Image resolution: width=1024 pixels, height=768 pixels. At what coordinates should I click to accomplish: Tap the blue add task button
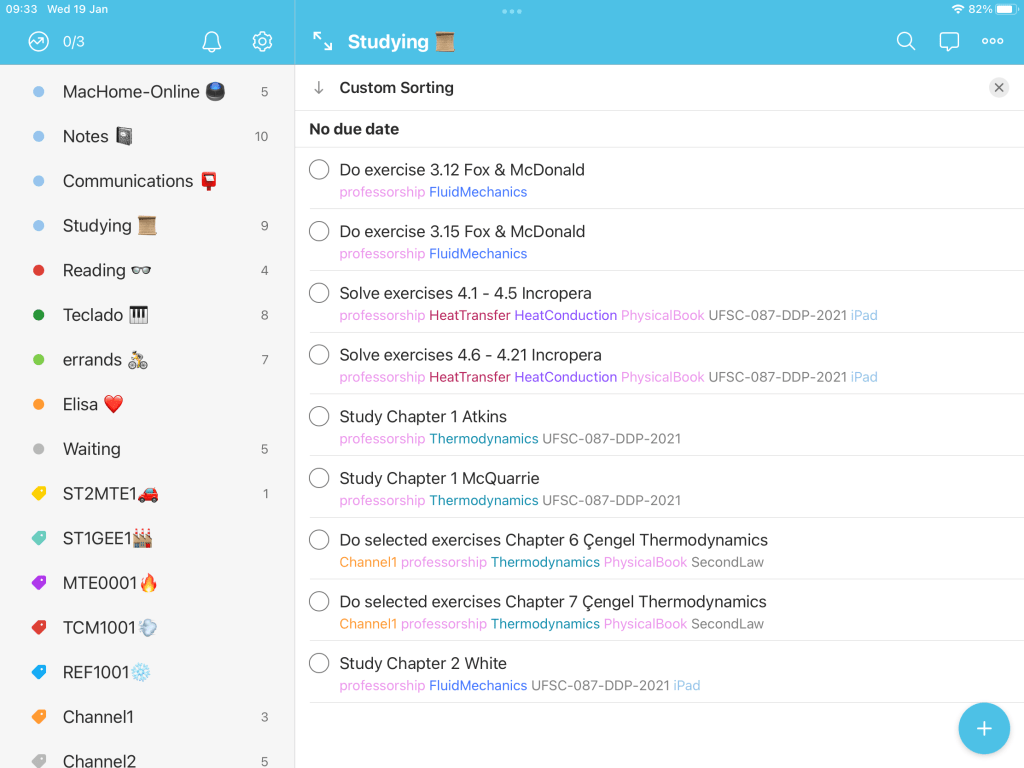(983, 728)
